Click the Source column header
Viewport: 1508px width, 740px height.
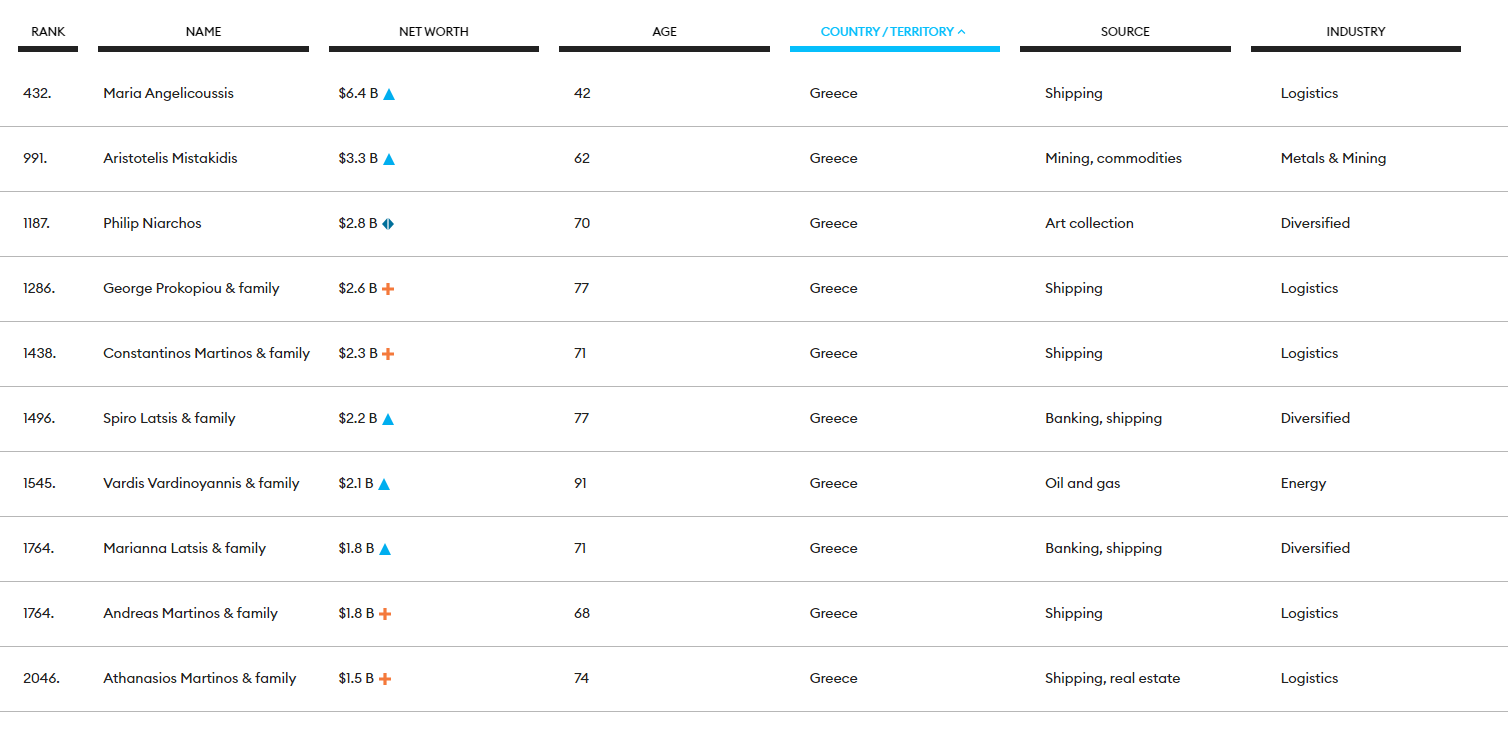pos(1125,32)
